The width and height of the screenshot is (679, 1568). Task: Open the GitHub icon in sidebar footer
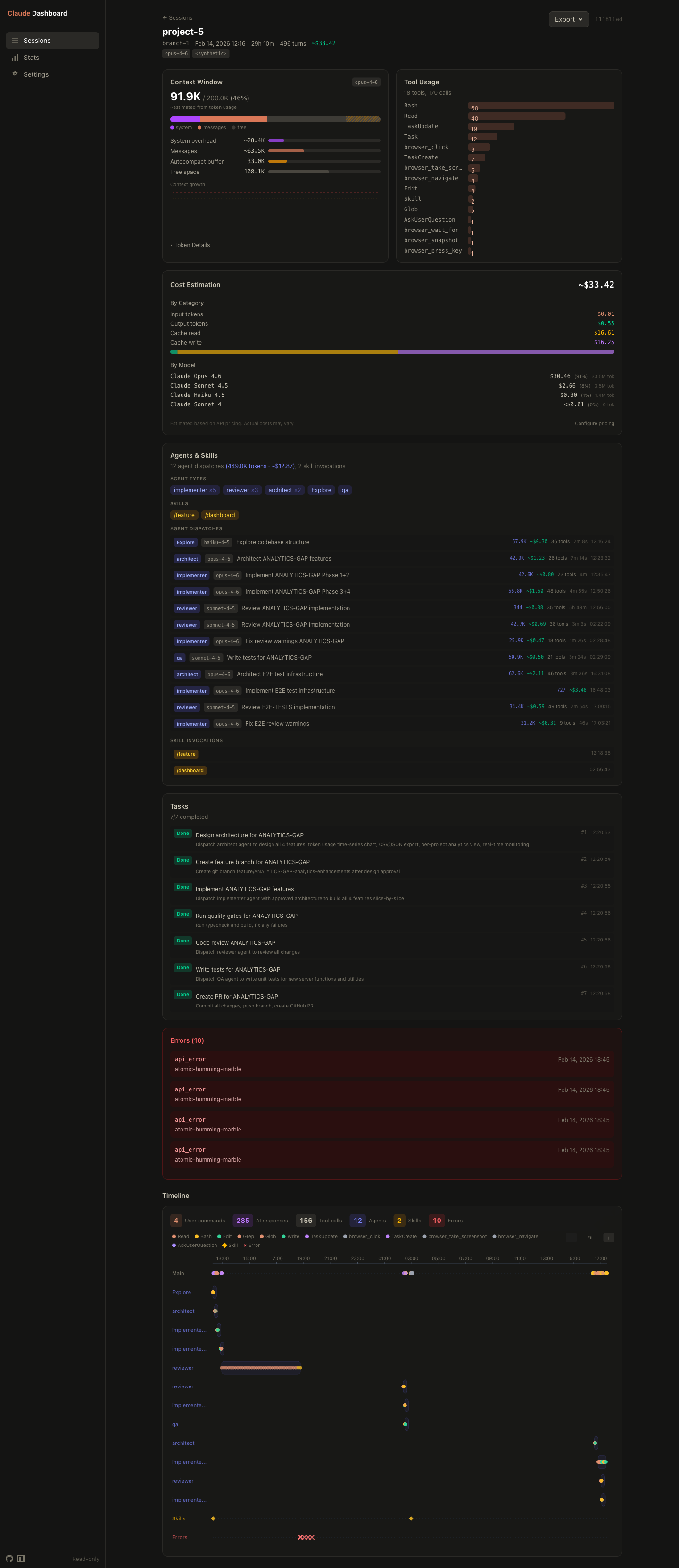pyautogui.click(x=9, y=1558)
